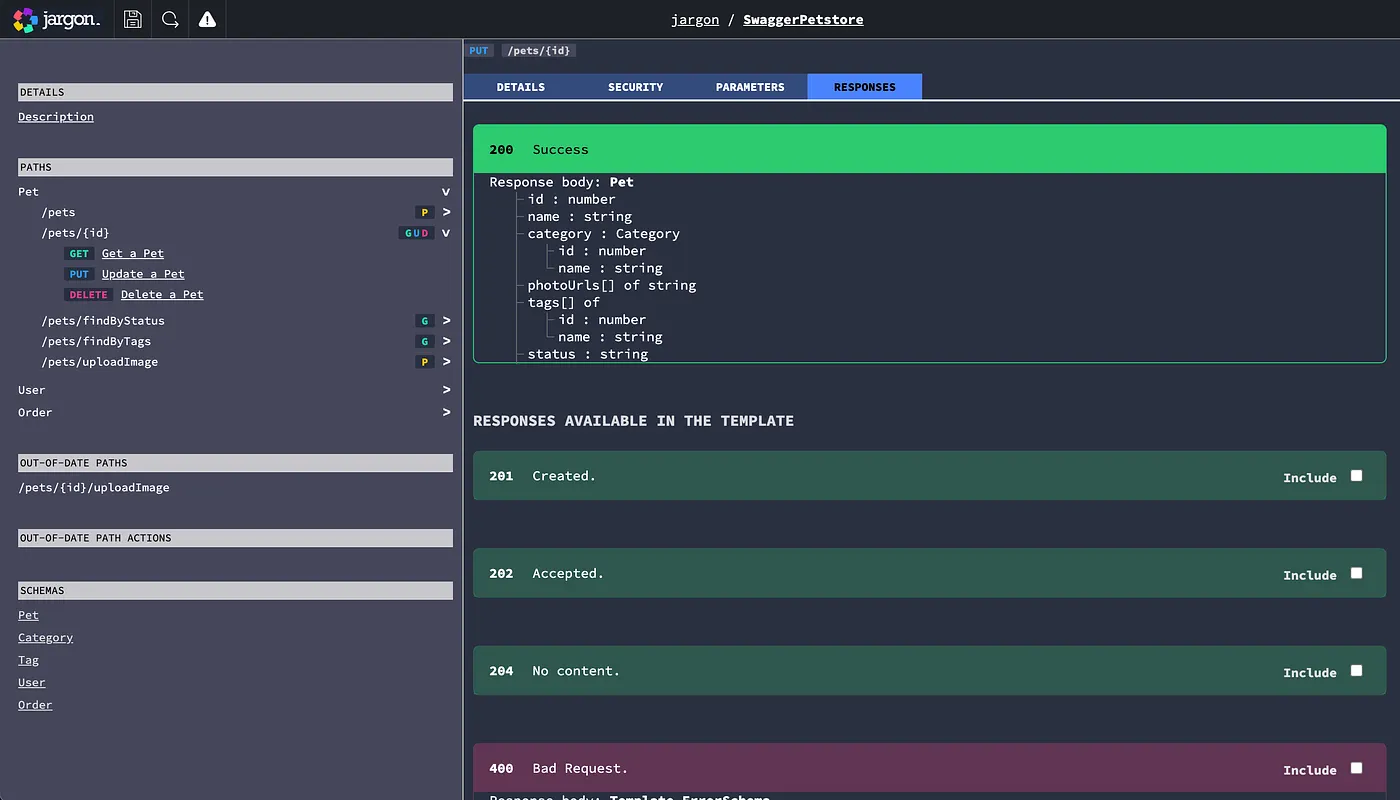Click the P method badge next to /pets
The width and height of the screenshot is (1400, 800).
click(424, 212)
